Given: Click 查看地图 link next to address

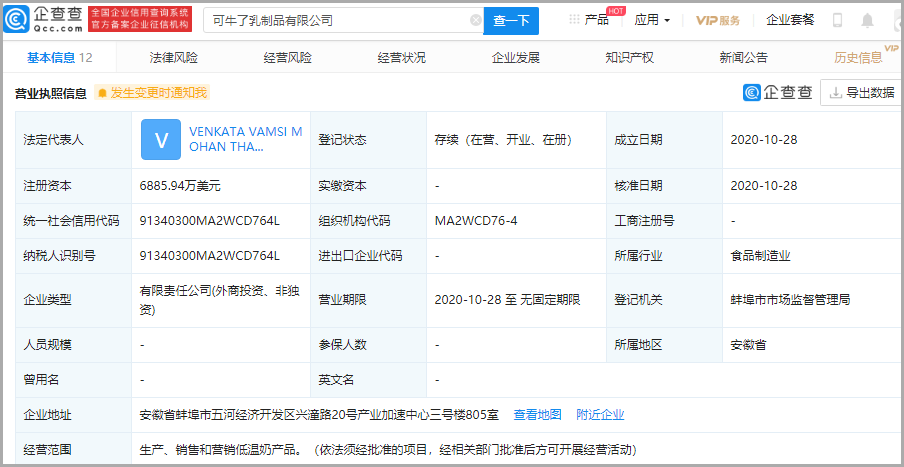Looking at the screenshot, I should (537, 414).
